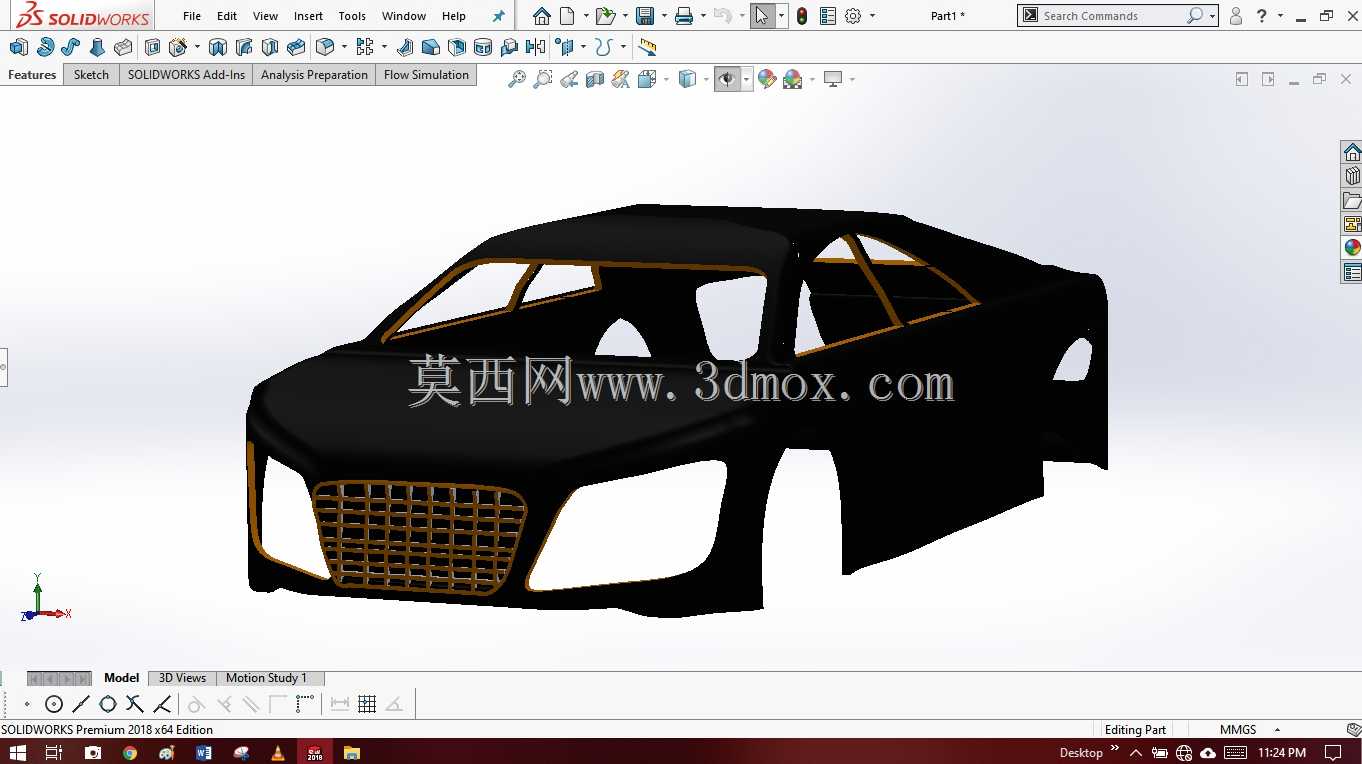Expand the Linear Pattern dropdown arrow

pyautogui.click(x=383, y=47)
